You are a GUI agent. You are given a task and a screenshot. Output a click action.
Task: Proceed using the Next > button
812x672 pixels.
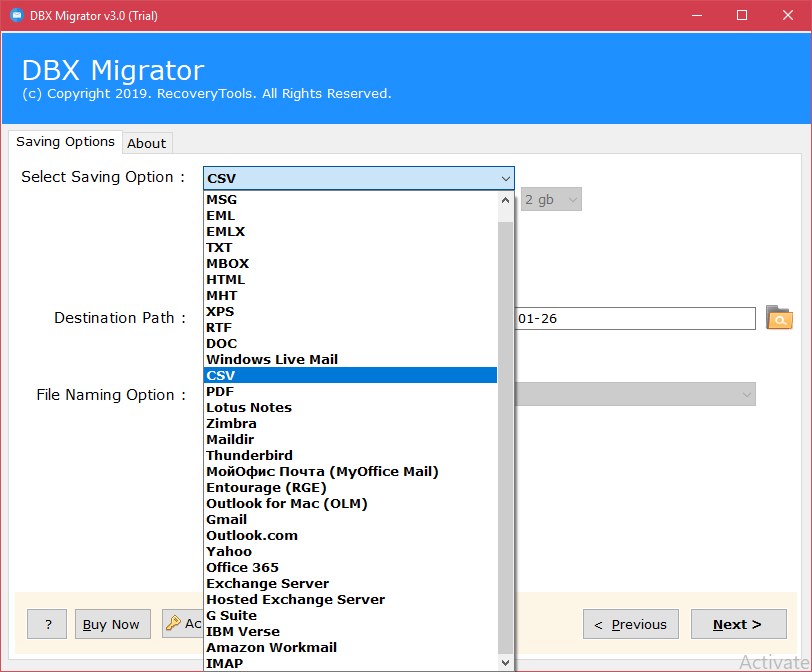(738, 624)
